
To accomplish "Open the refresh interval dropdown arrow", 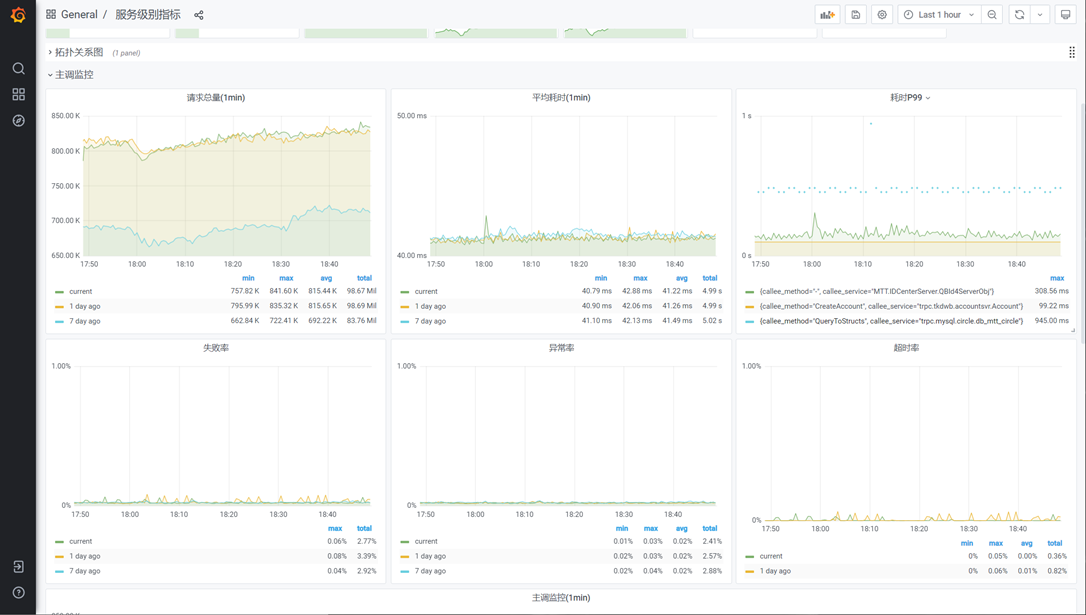I will 1040,15.
